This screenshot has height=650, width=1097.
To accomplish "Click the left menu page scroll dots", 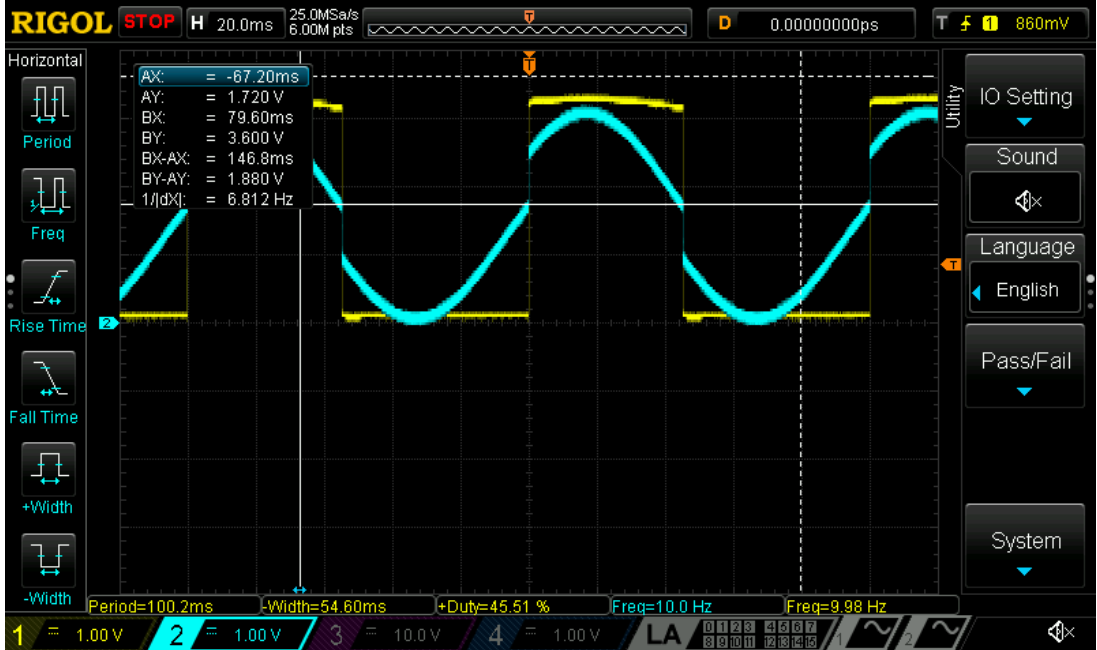I will (10, 292).
